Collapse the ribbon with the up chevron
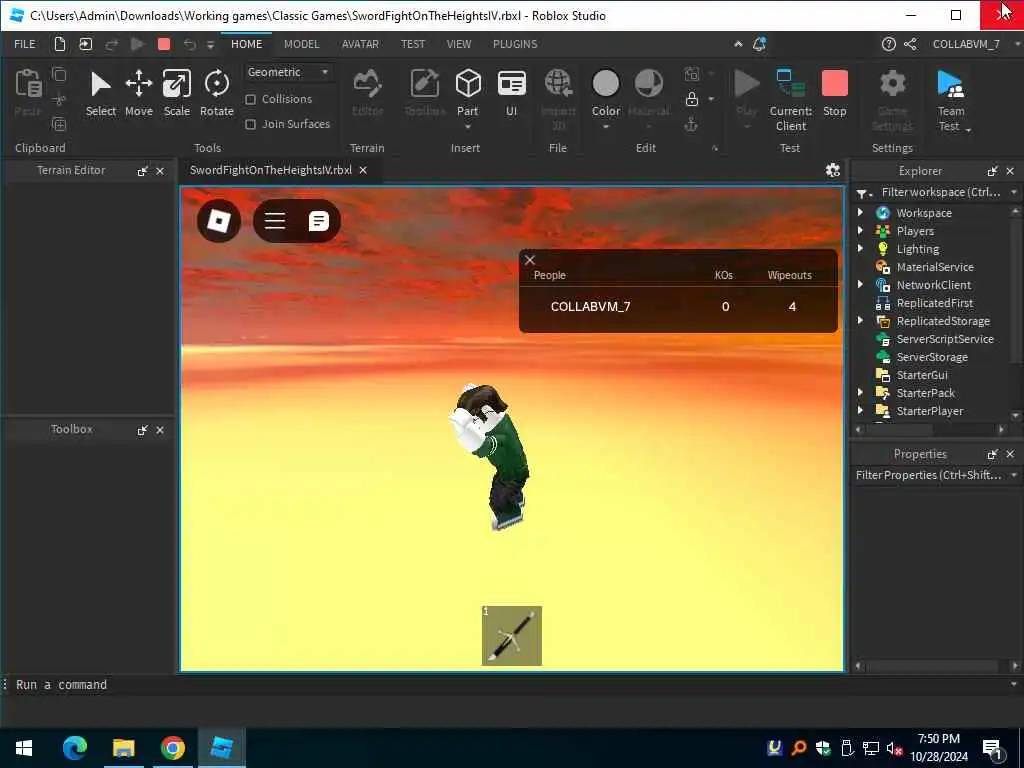This screenshot has width=1024, height=768. (x=738, y=44)
